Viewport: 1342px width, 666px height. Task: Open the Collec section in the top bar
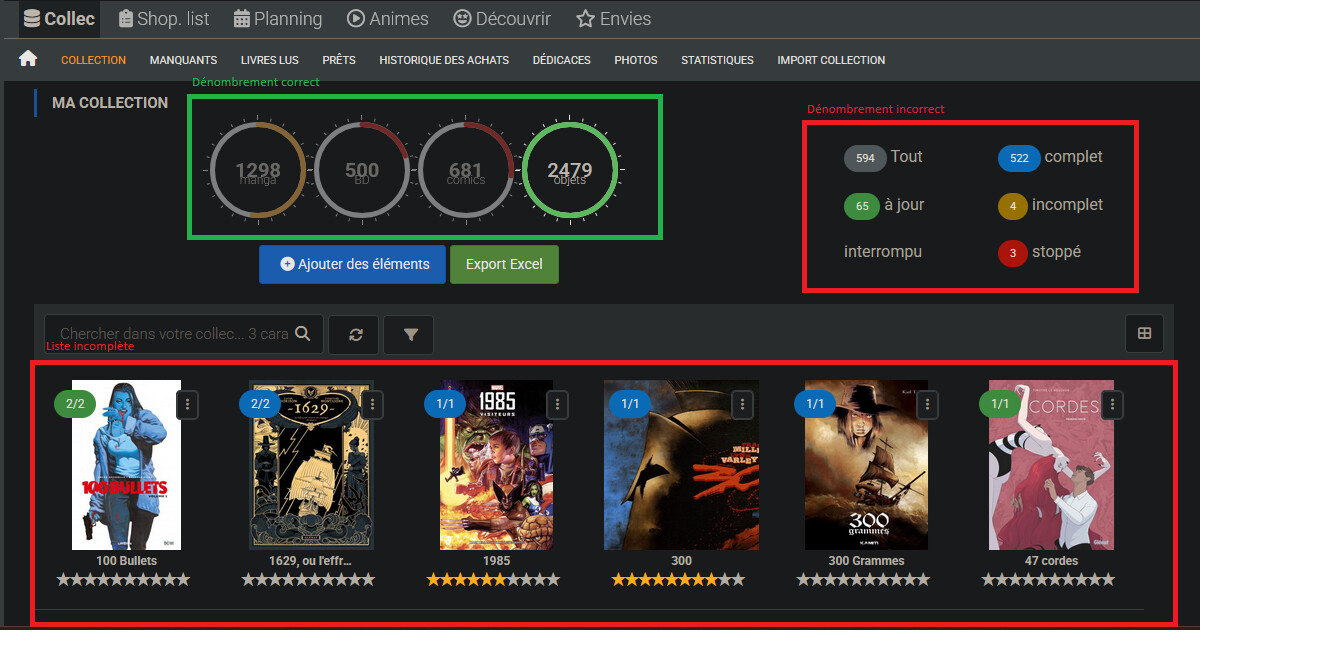coord(59,19)
